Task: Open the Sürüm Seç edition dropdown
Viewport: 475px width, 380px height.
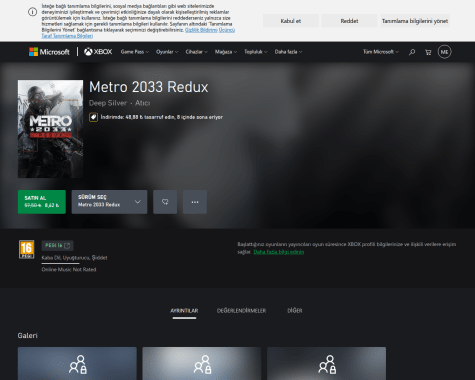Action: pos(109,202)
